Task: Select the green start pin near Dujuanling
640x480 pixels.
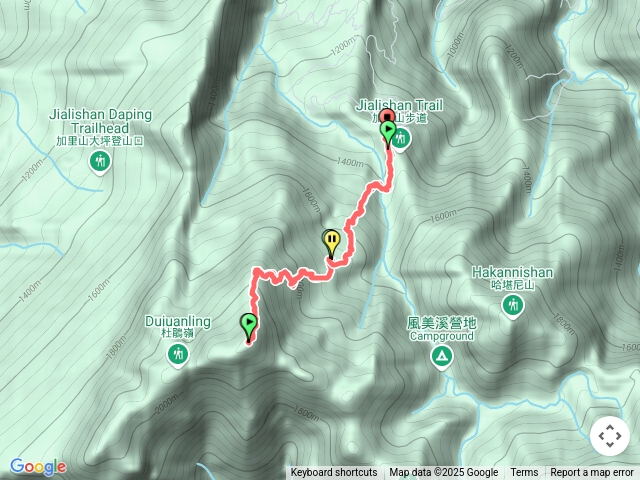Action: [x=249, y=327]
